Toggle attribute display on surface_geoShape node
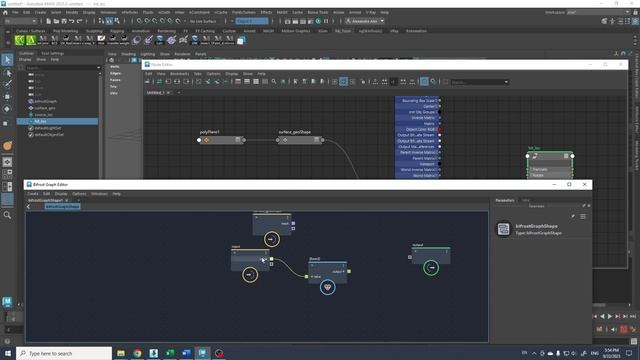Screen dimensions: 640x360 coord(316,140)
